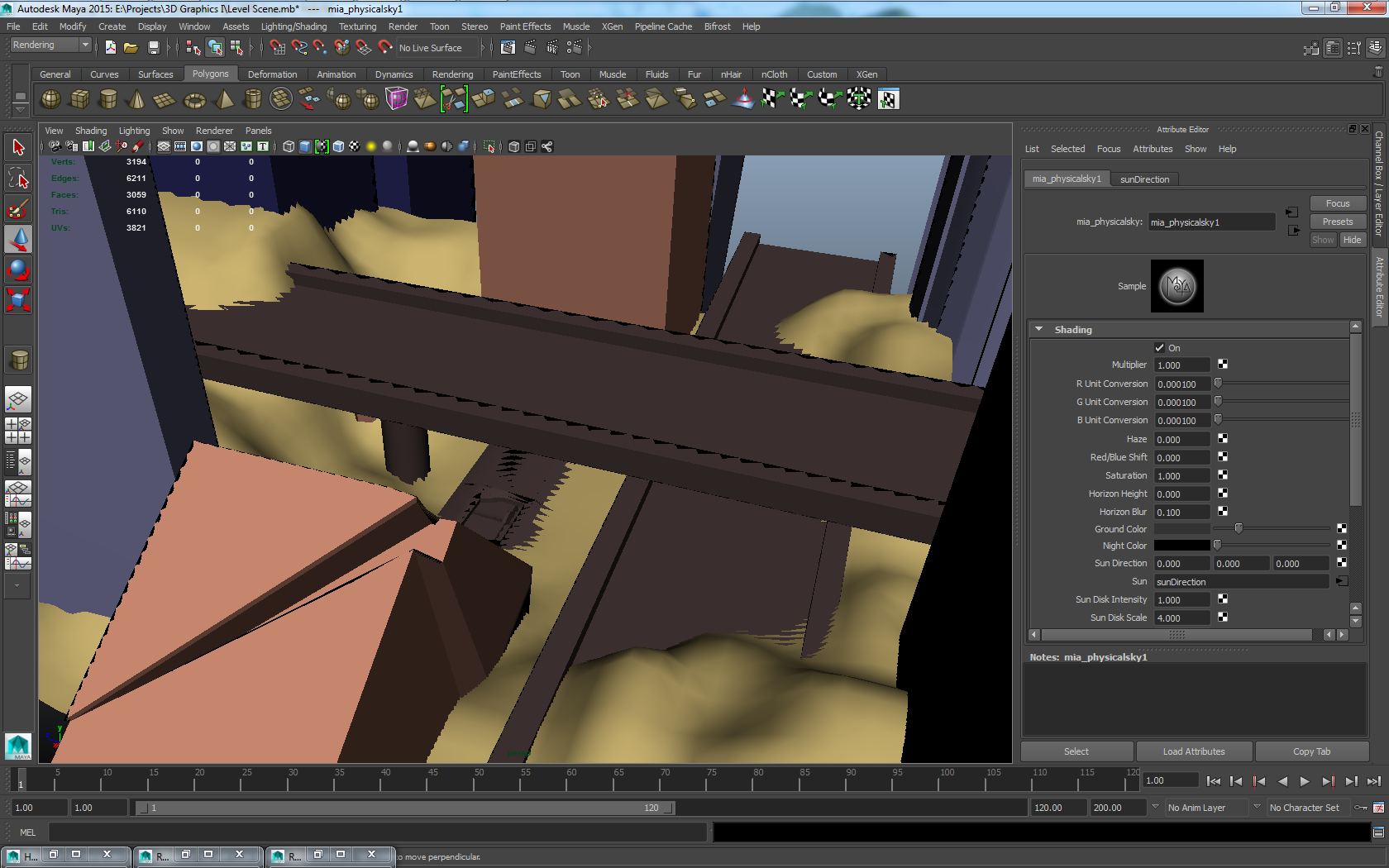Click the Multiplier input field
The height and width of the screenshot is (868, 1389).
[1181, 365]
